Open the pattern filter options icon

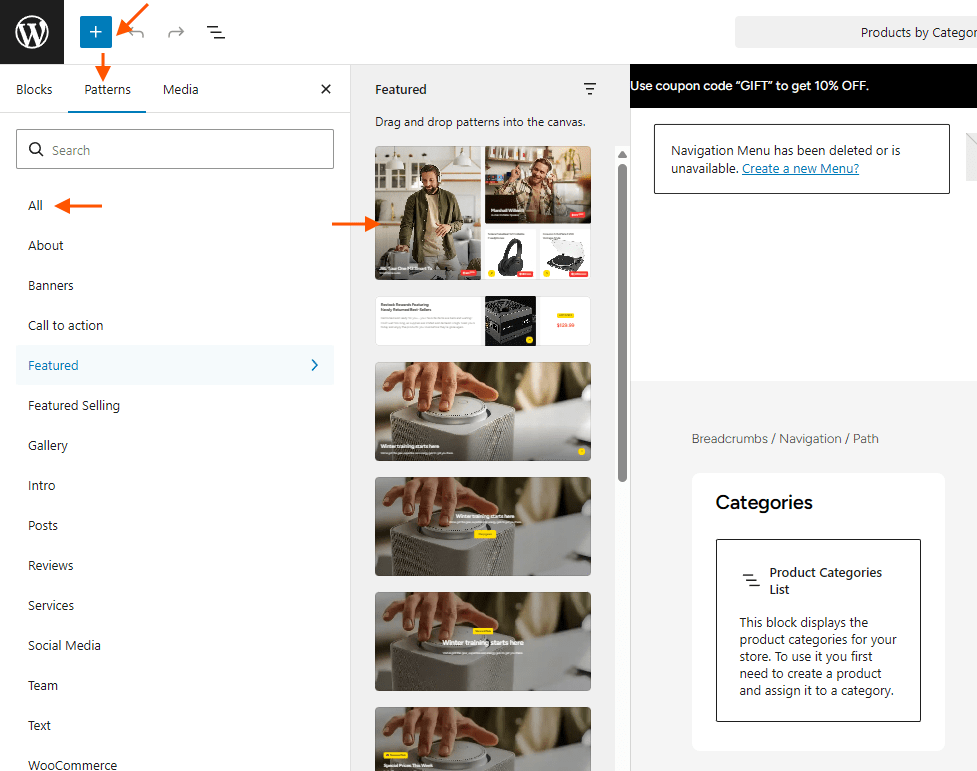pos(590,89)
